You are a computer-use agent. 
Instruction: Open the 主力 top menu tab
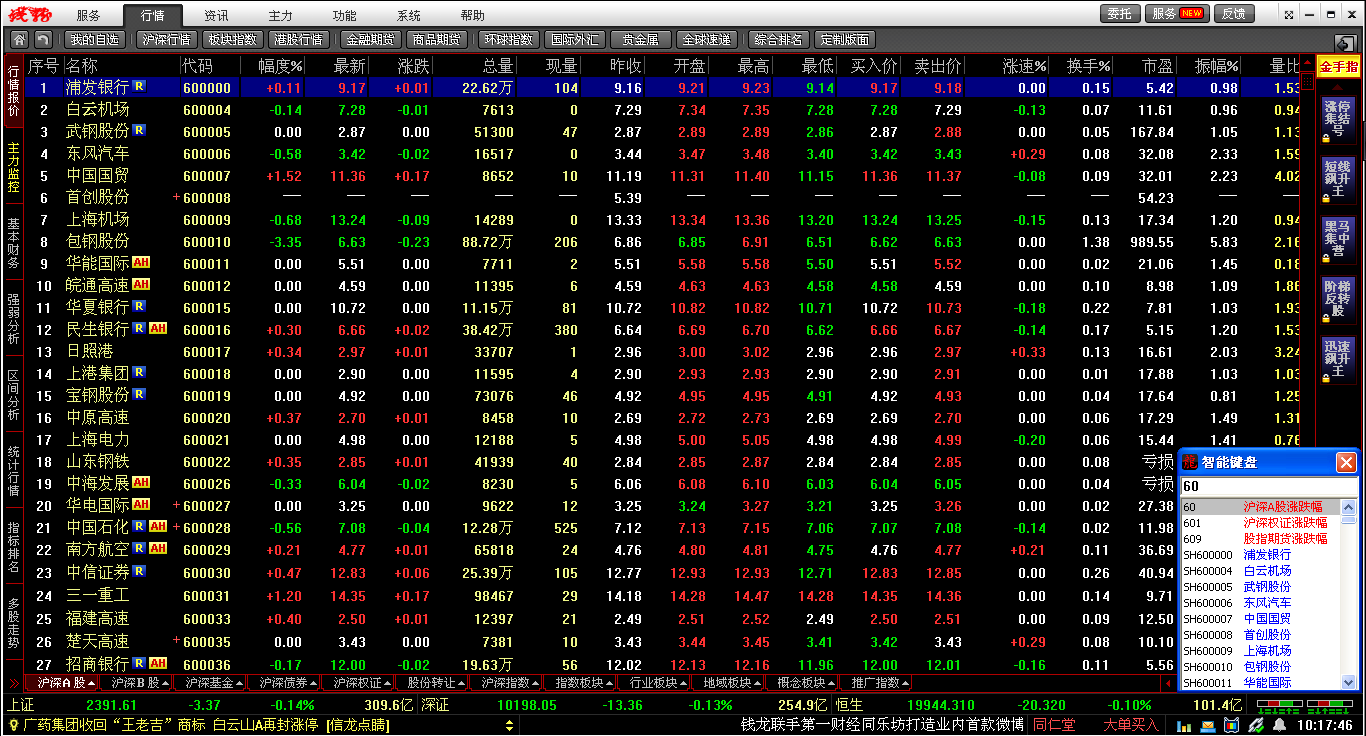(281, 15)
